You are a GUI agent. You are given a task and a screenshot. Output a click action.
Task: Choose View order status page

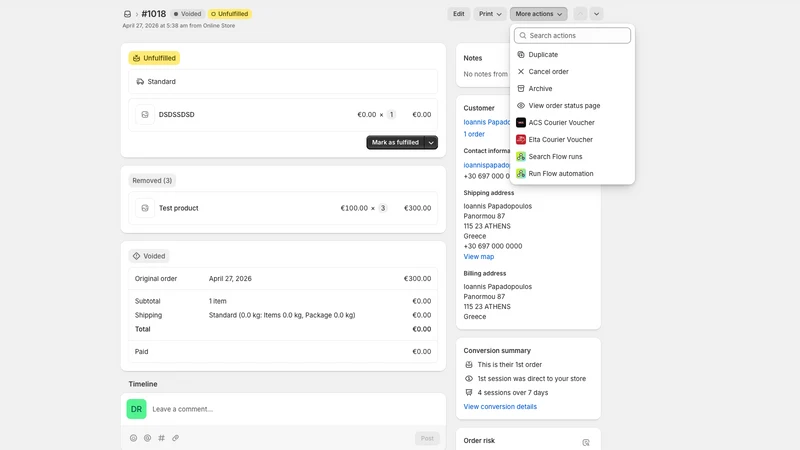(x=572, y=106)
